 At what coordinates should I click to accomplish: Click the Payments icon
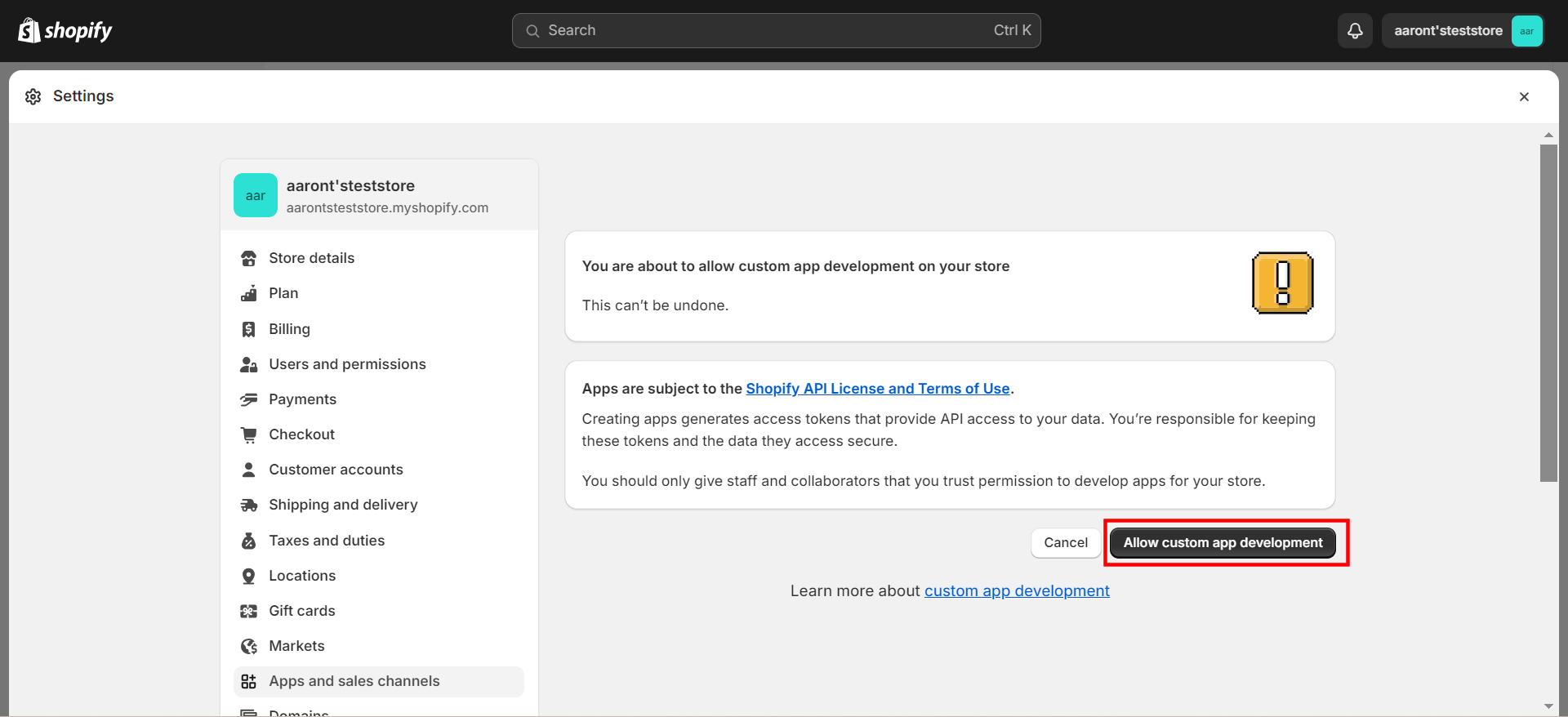pos(249,399)
